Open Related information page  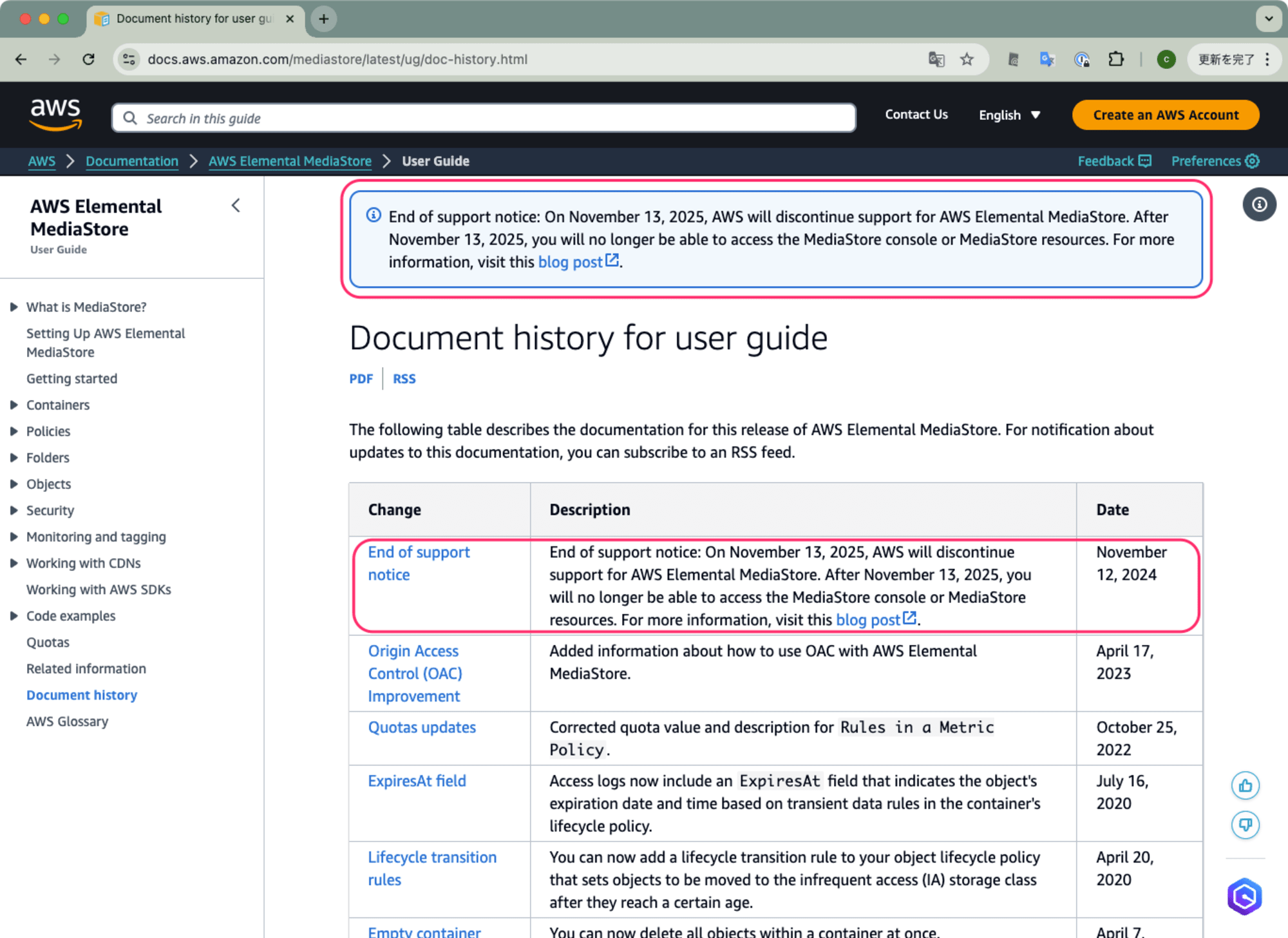pyautogui.click(x=86, y=669)
